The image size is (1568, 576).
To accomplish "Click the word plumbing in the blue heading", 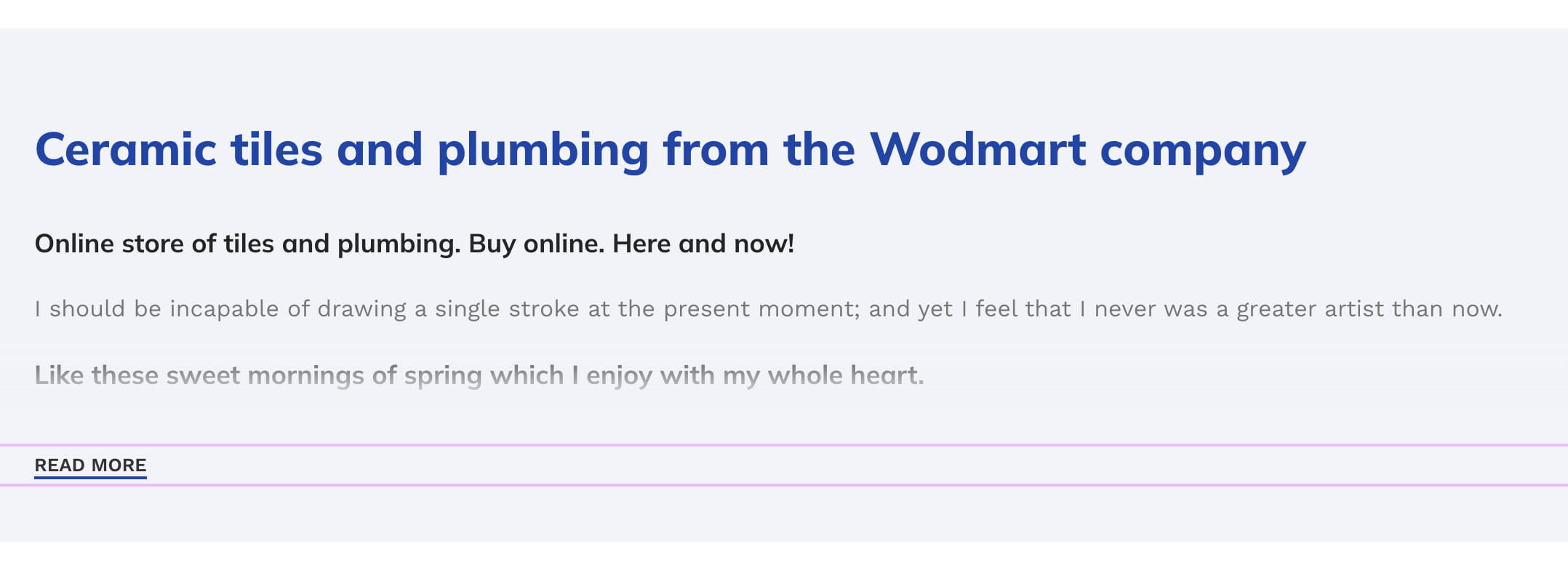I will 543,151.
